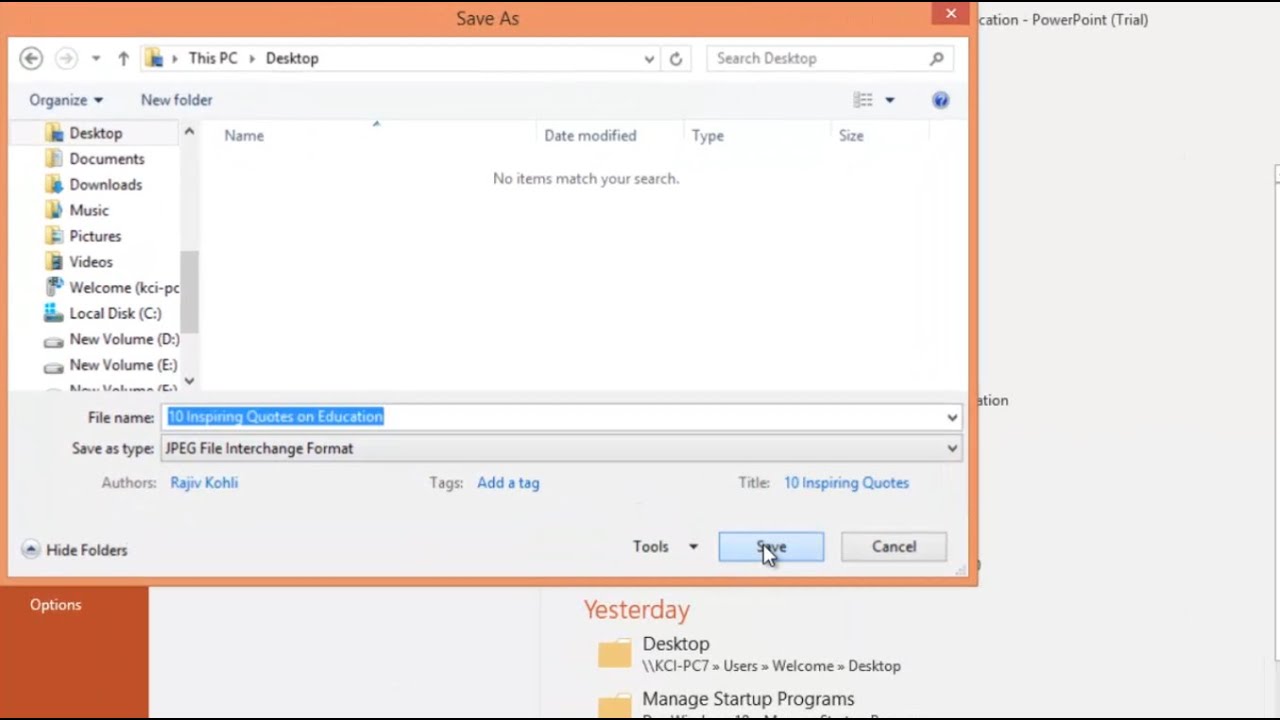Click the Local Disk (C:) drive icon
Screen dimensions: 1280x720
click(54, 314)
